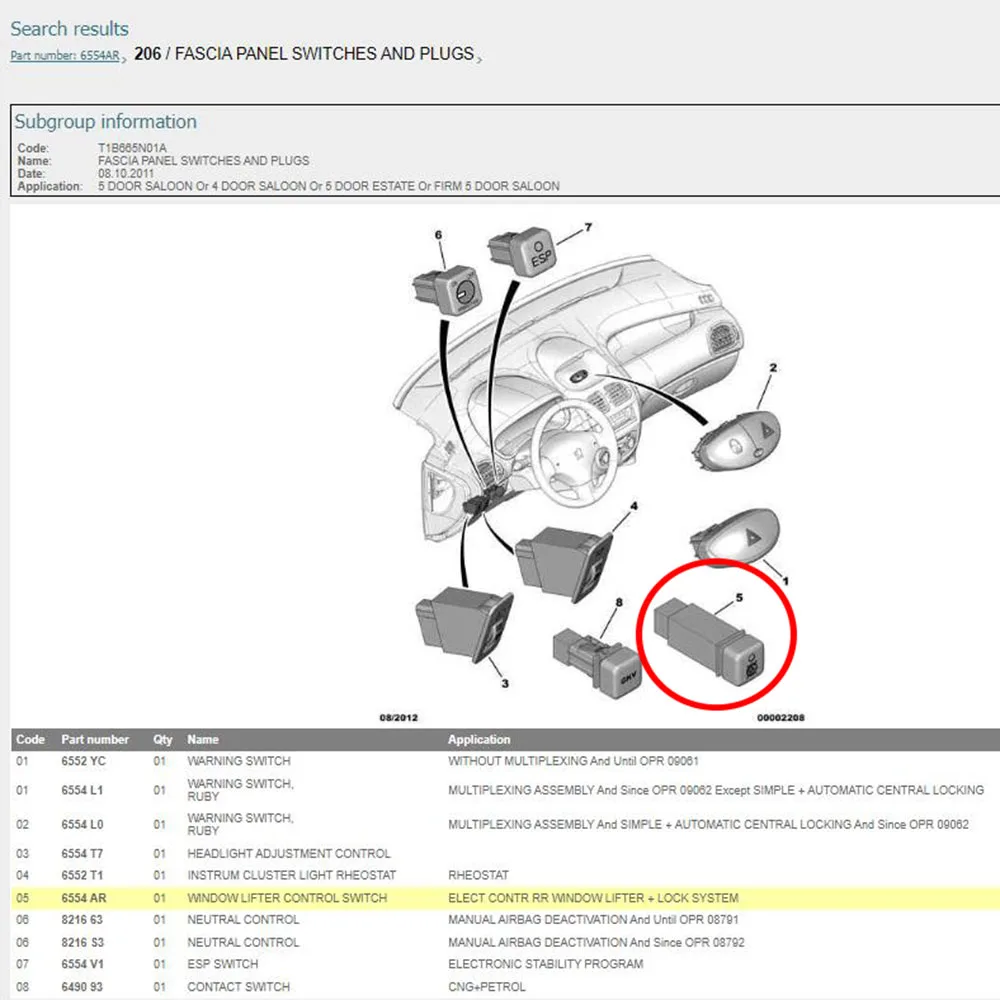The width and height of the screenshot is (1000, 1000).
Task: Select the airbag key switch illustration numbered 6
Action: click(x=448, y=291)
